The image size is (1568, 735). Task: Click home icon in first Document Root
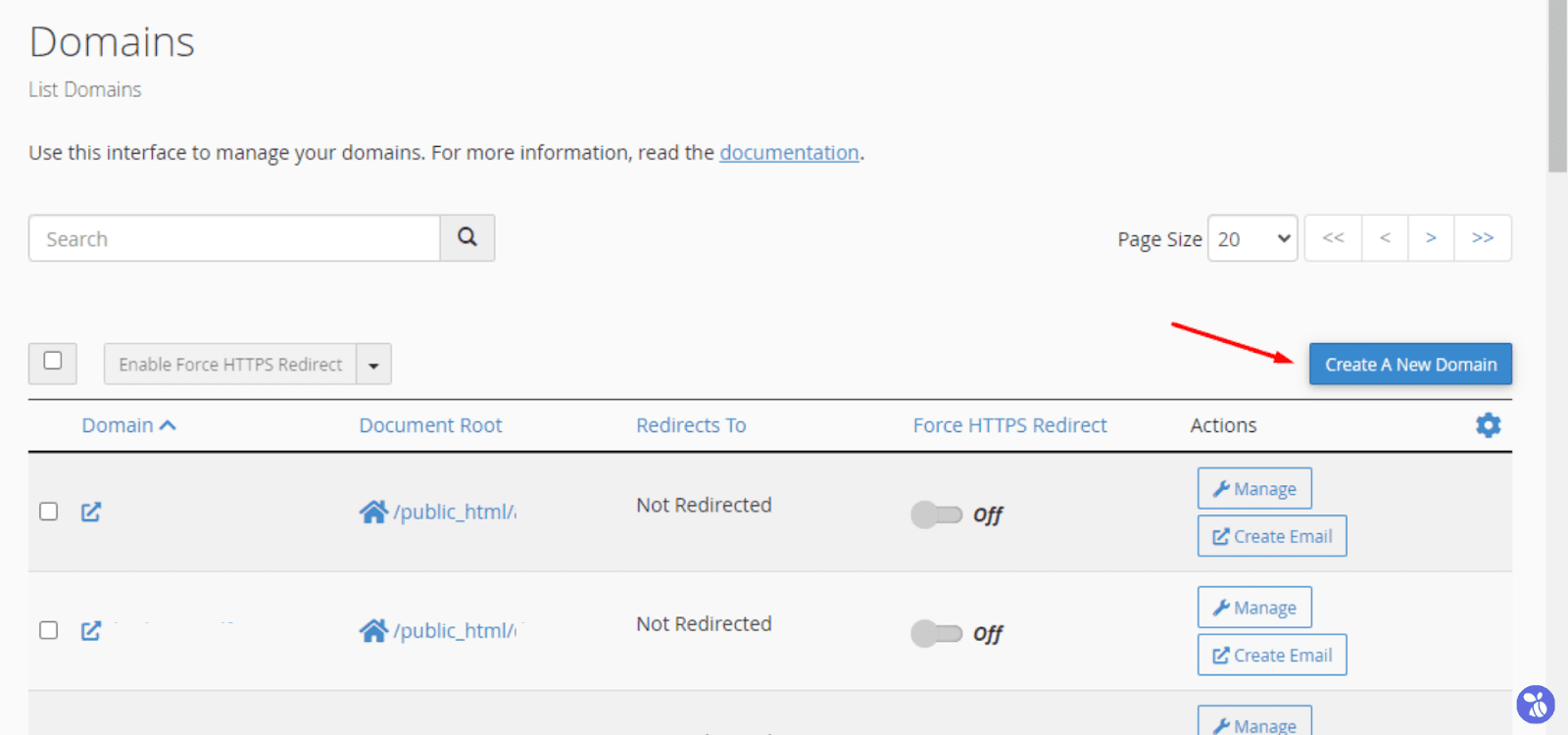pos(373,512)
